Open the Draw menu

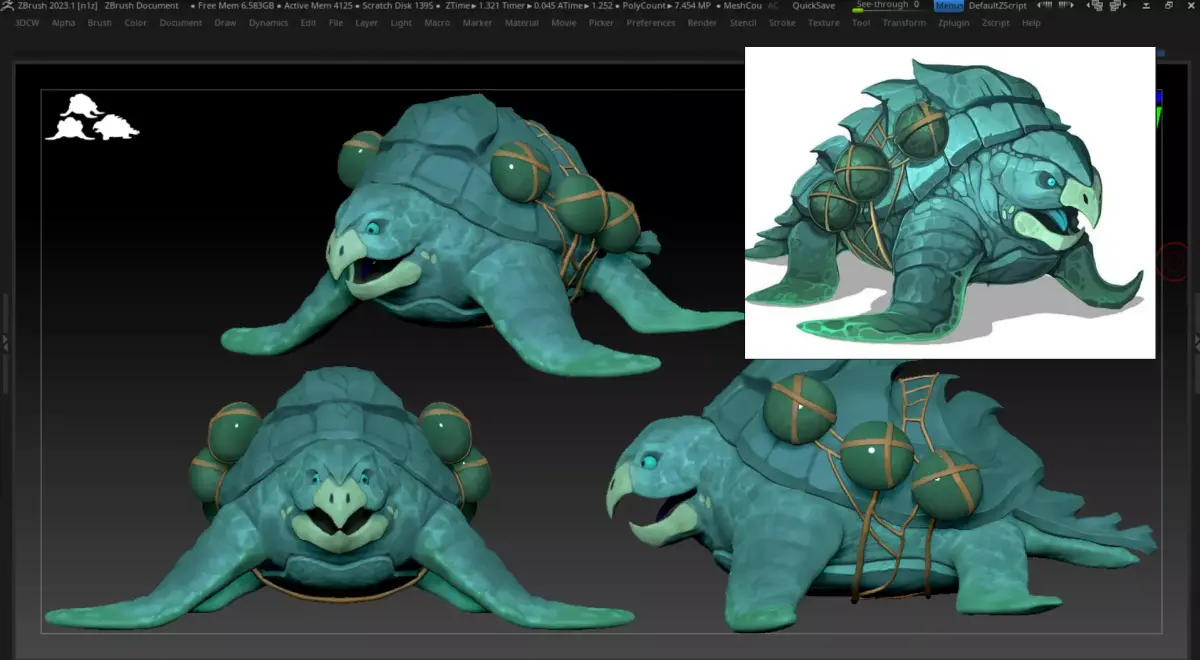(x=226, y=23)
